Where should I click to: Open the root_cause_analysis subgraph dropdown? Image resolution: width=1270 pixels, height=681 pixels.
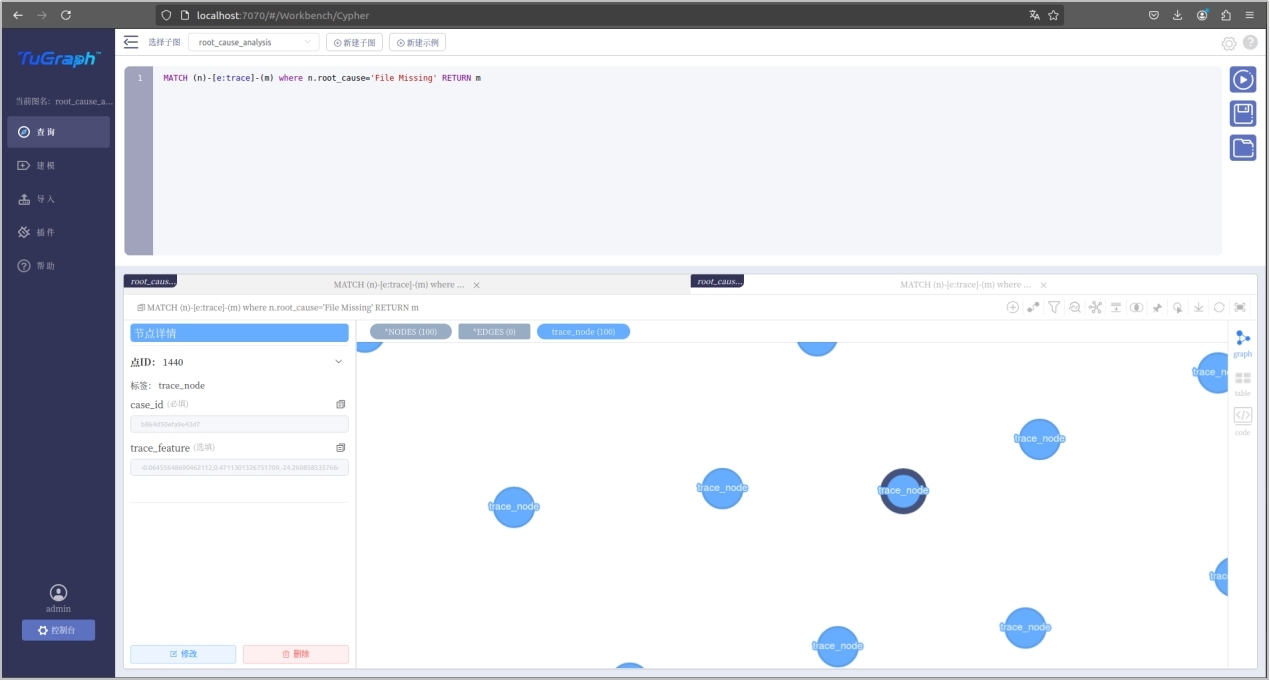(254, 43)
